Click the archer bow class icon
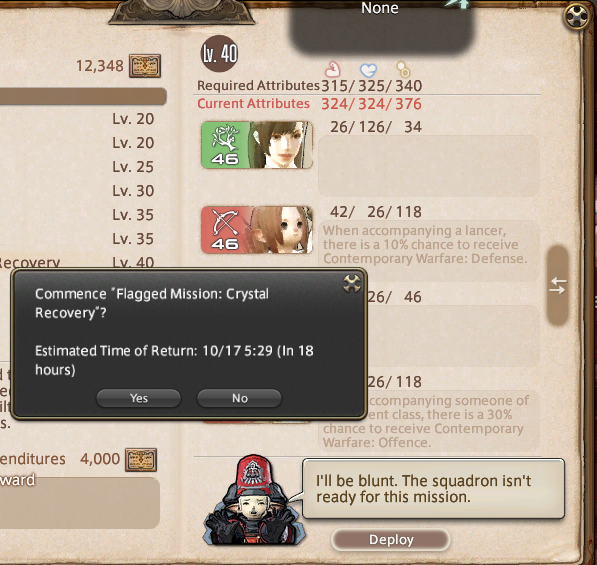The height and width of the screenshot is (565, 597). [225, 230]
